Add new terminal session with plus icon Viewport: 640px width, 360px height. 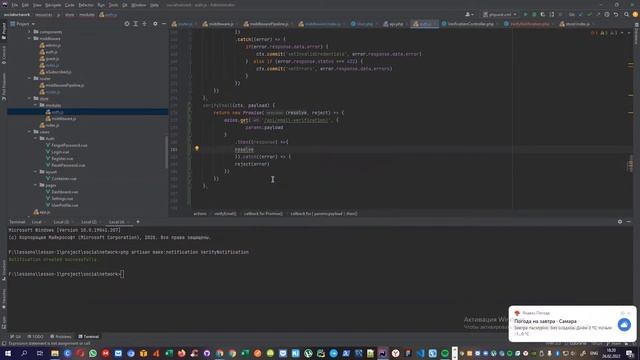(138, 222)
